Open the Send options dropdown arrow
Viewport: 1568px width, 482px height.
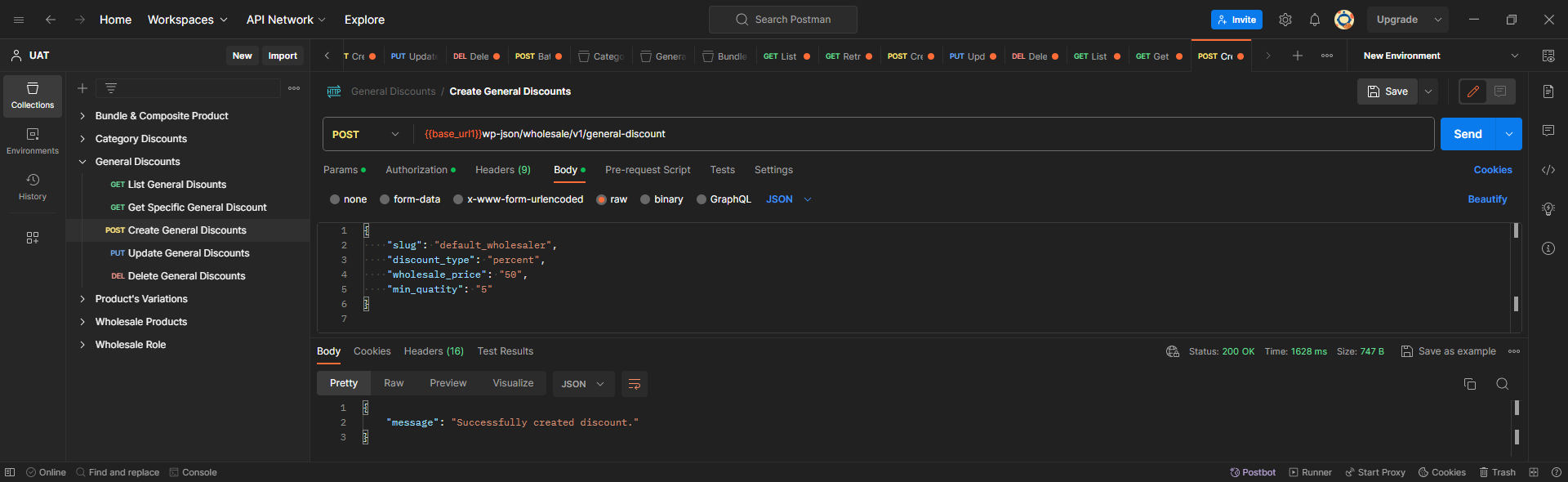tap(1509, 134)
